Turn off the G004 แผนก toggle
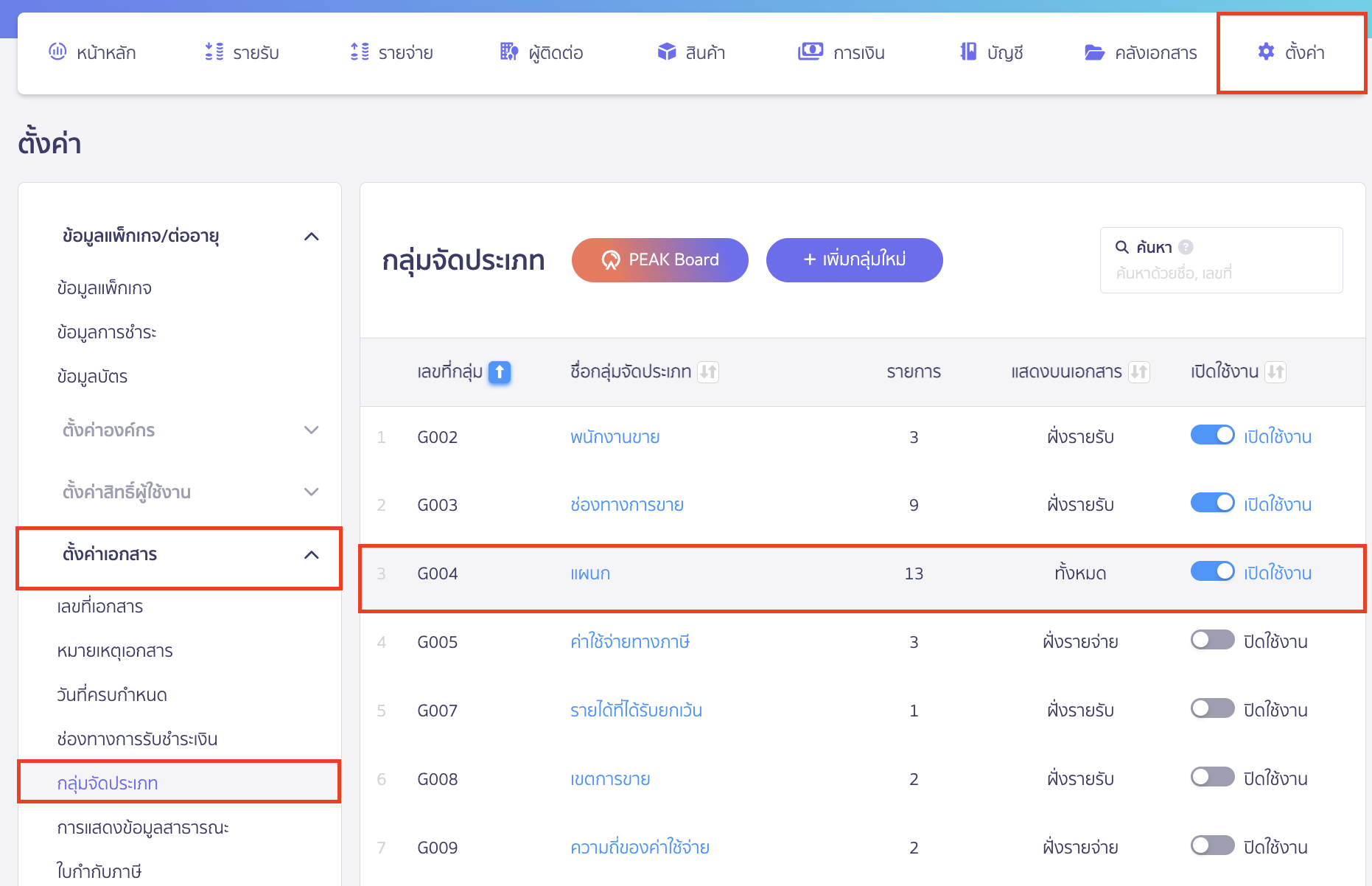Viewport: 1372px width, 886px height. 1212,572
